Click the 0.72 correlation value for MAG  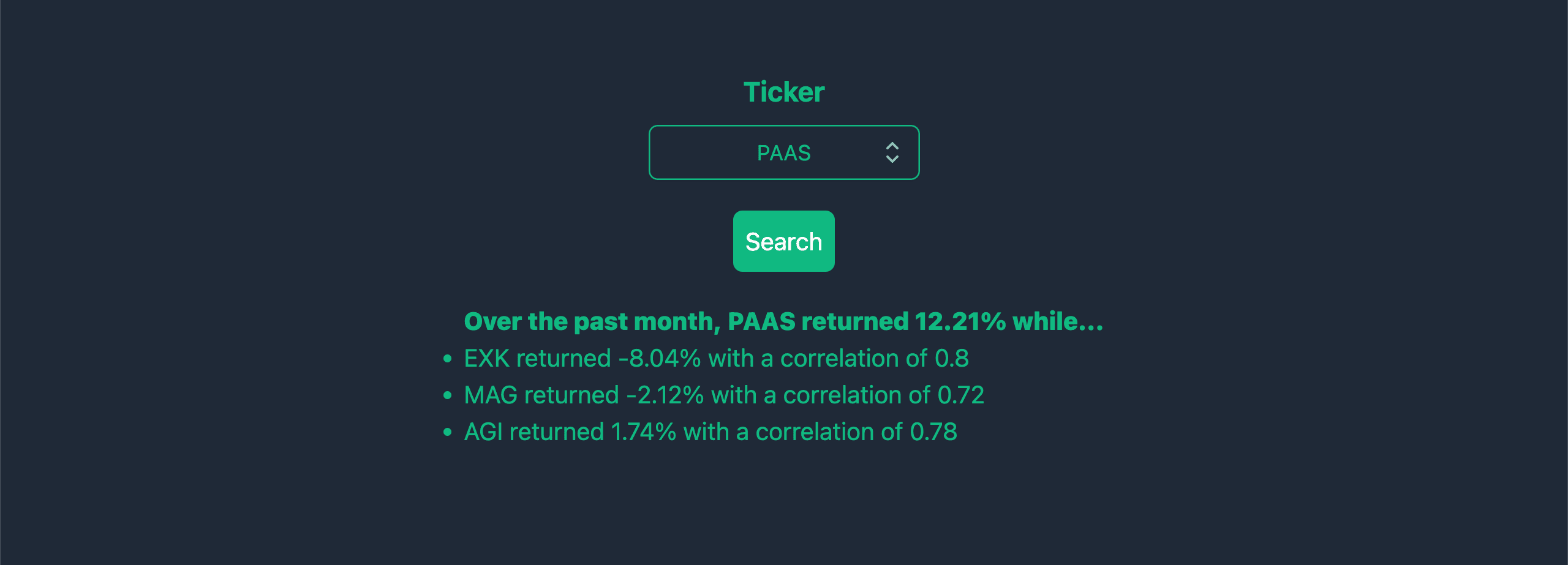point(960,395)
